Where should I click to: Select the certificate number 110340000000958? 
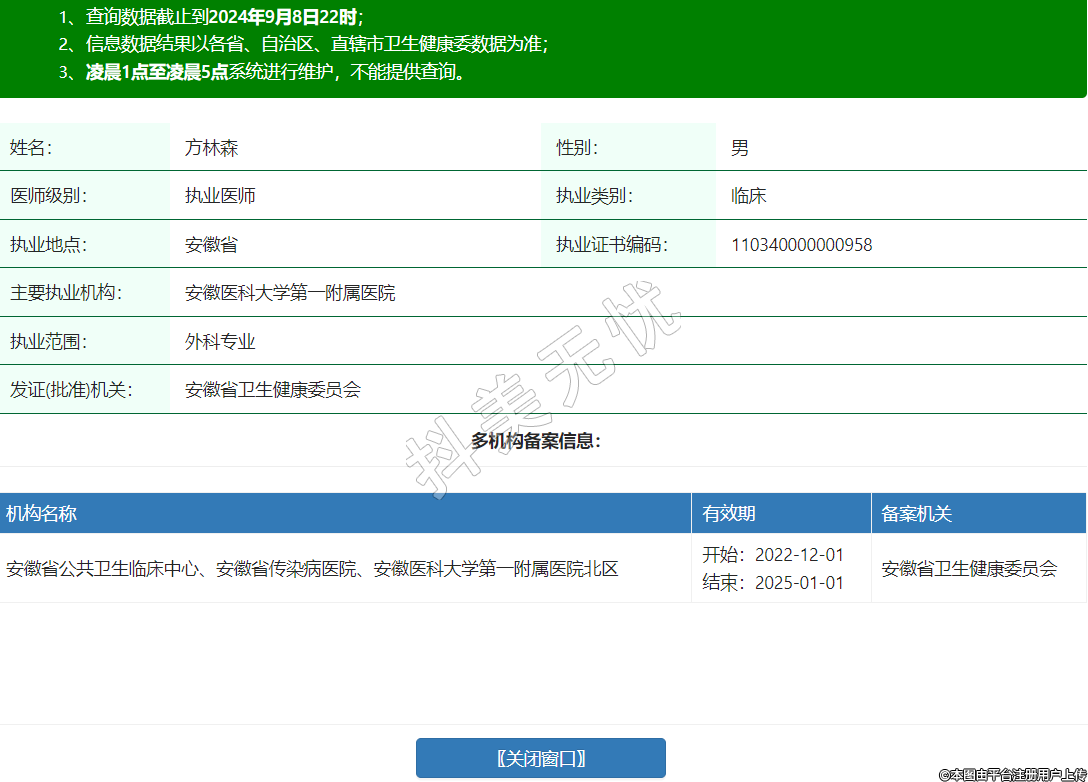801,245
